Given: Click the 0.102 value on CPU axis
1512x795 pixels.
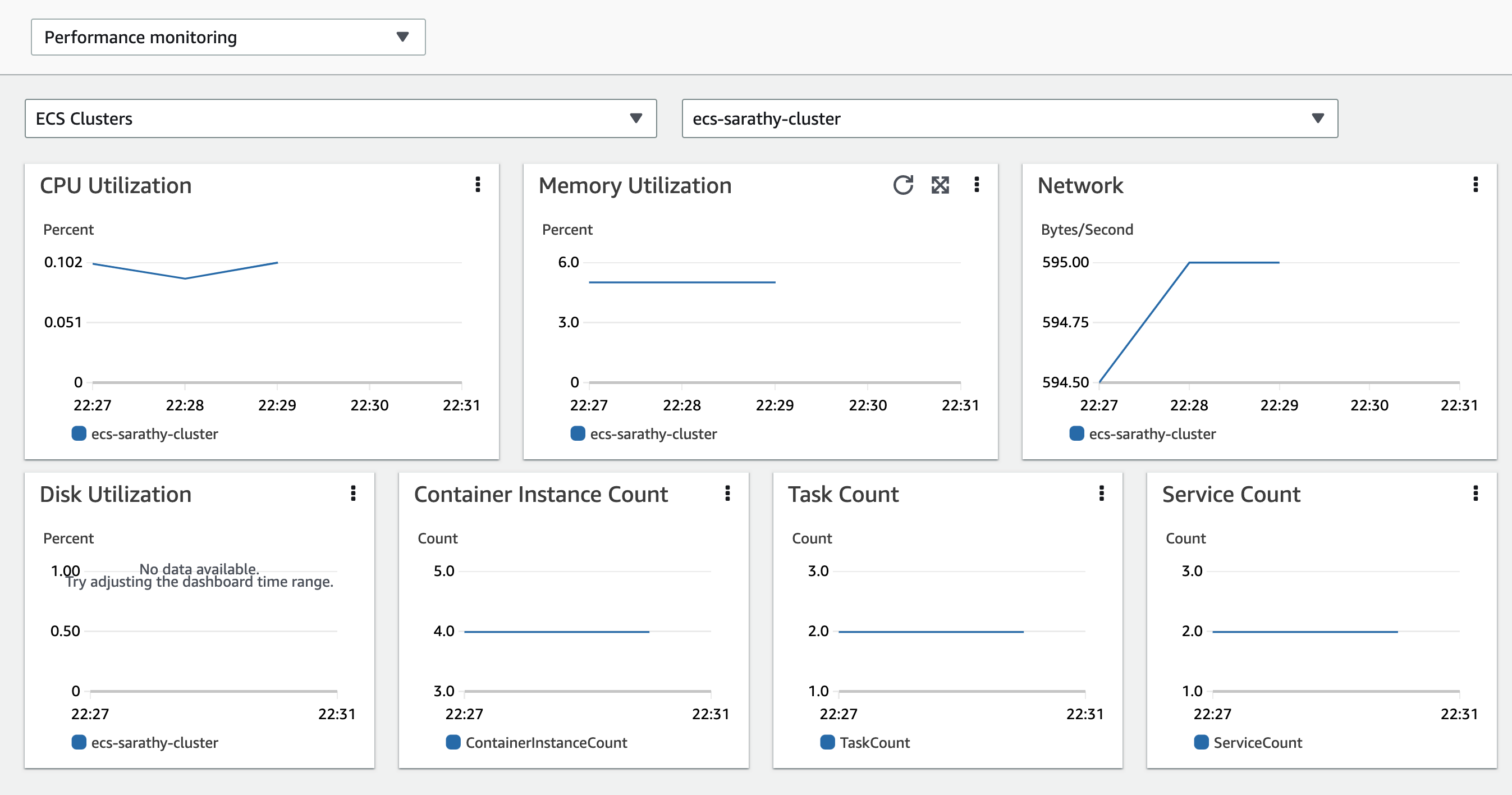Looking at the screenshot, I should [x=63, y=262].
